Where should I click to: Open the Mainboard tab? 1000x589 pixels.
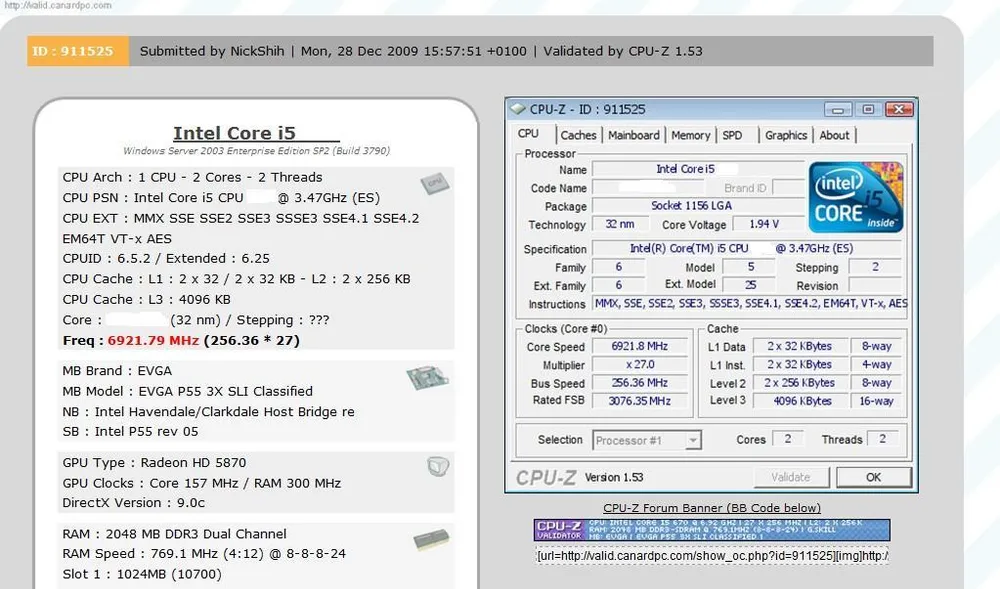(633, 135)
